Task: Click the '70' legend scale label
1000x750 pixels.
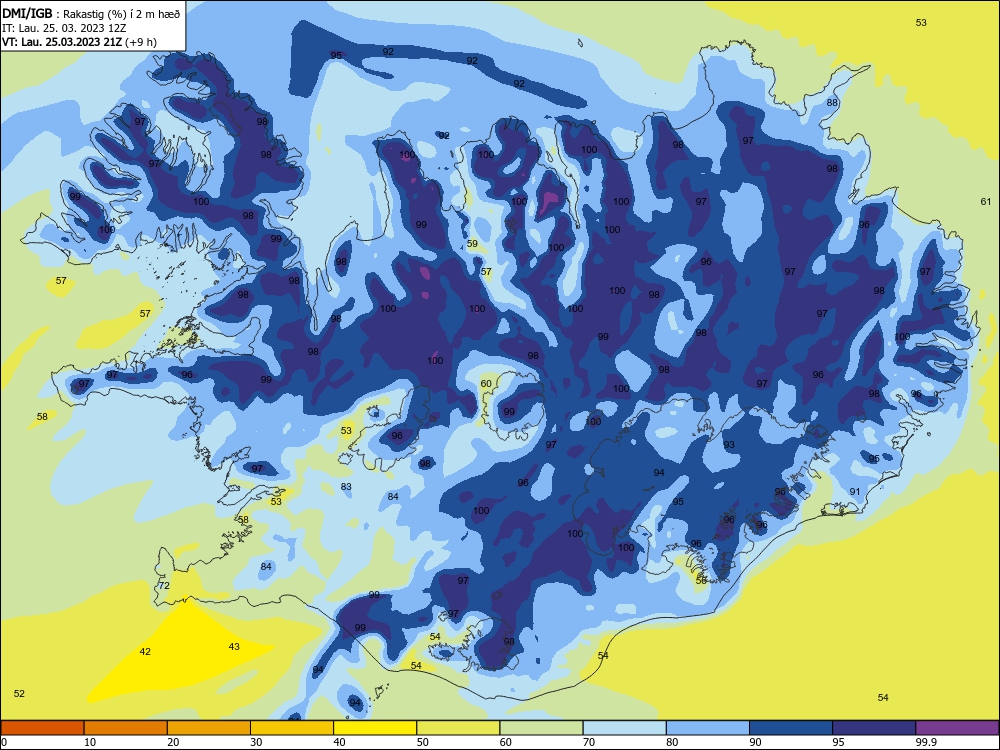Action: [x=589, y=742]
